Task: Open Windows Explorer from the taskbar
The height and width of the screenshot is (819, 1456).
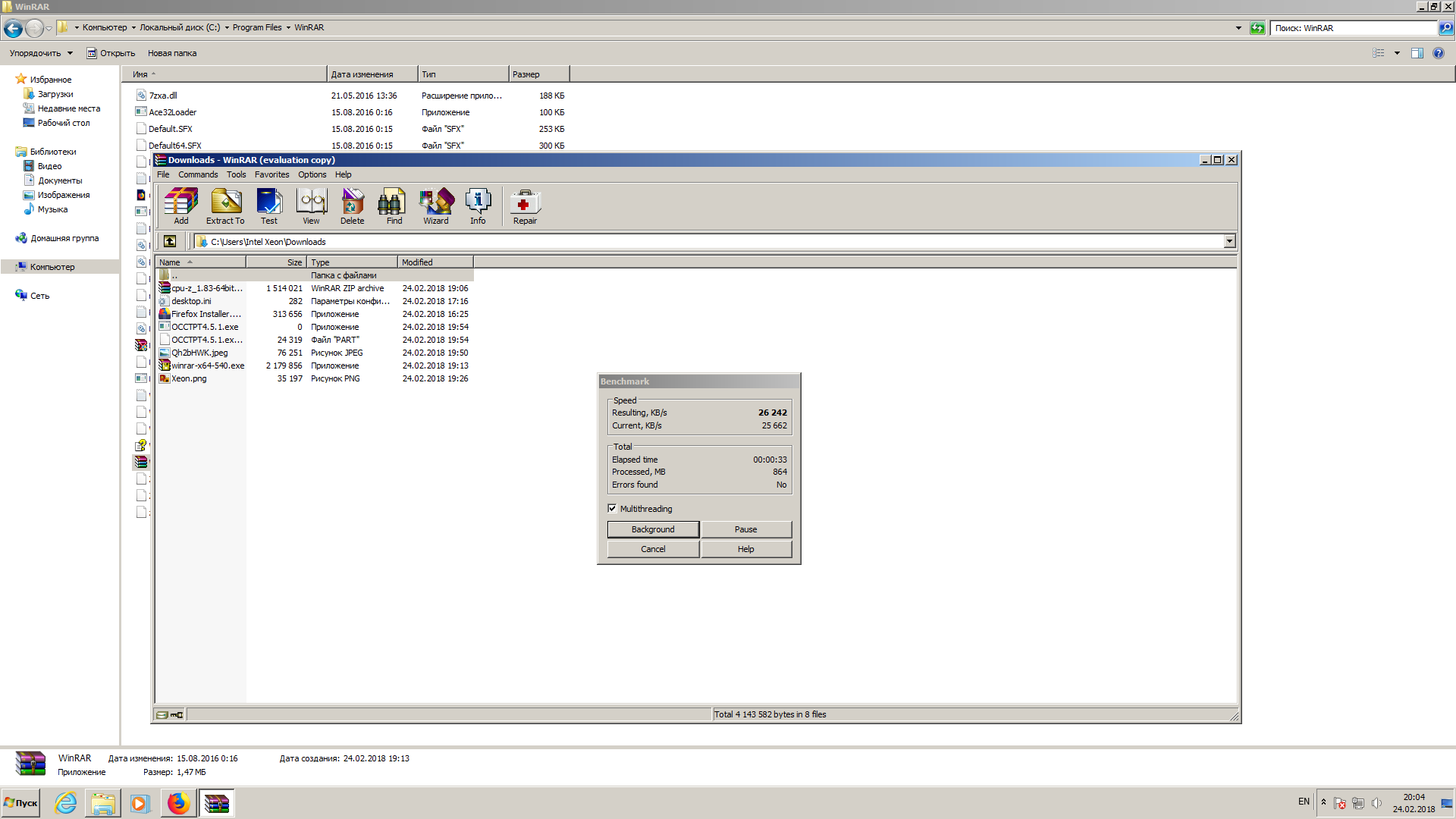Action: point(102,803)
